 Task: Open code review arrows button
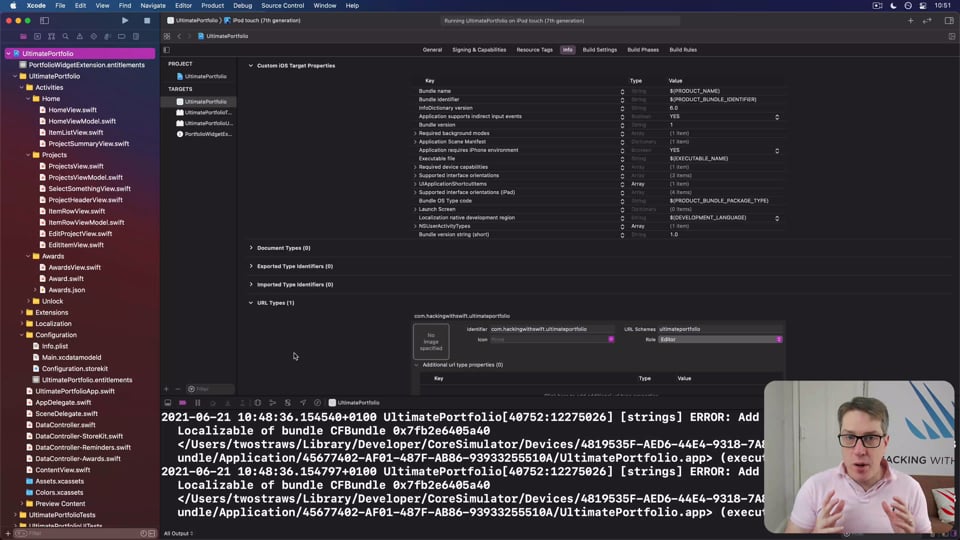(928, 20)
